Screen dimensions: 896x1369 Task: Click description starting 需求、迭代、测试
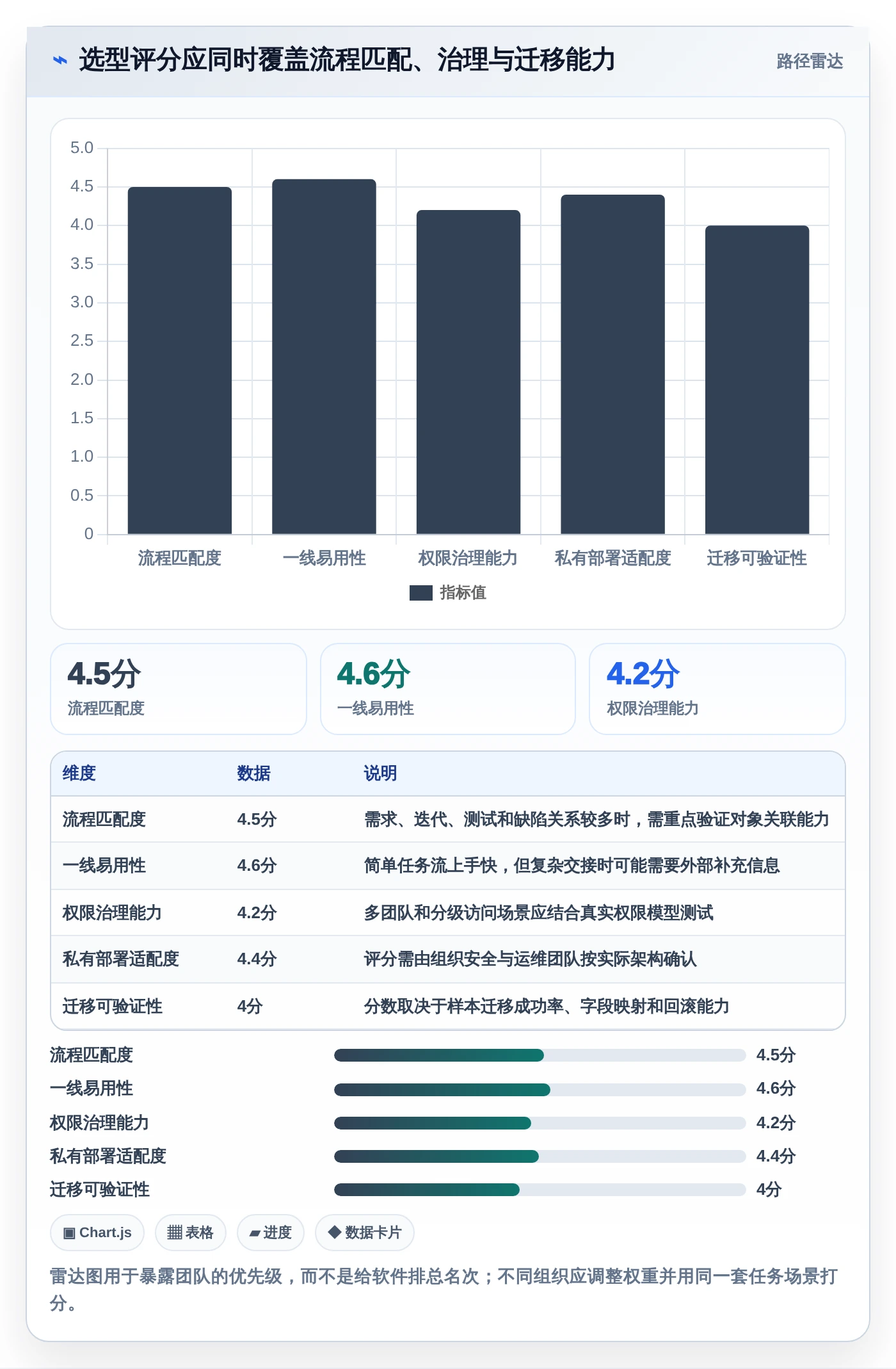point(596,820)
